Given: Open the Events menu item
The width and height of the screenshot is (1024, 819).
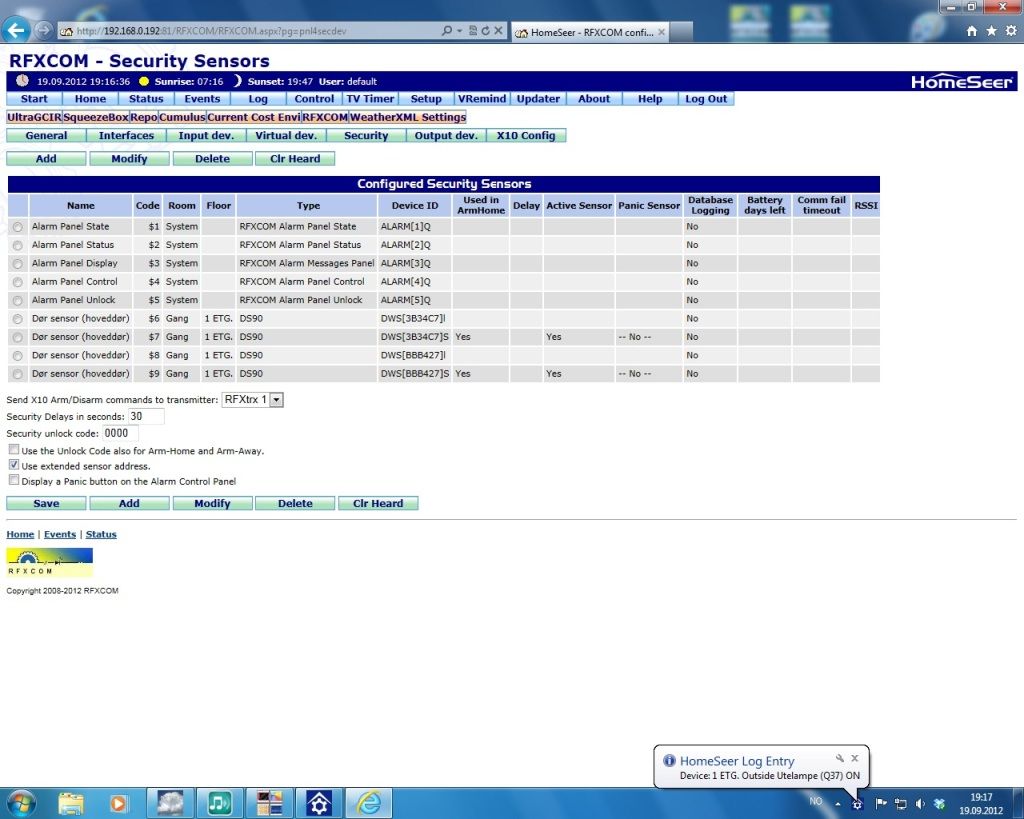Looking at the screenshot, I should (202, 99).
